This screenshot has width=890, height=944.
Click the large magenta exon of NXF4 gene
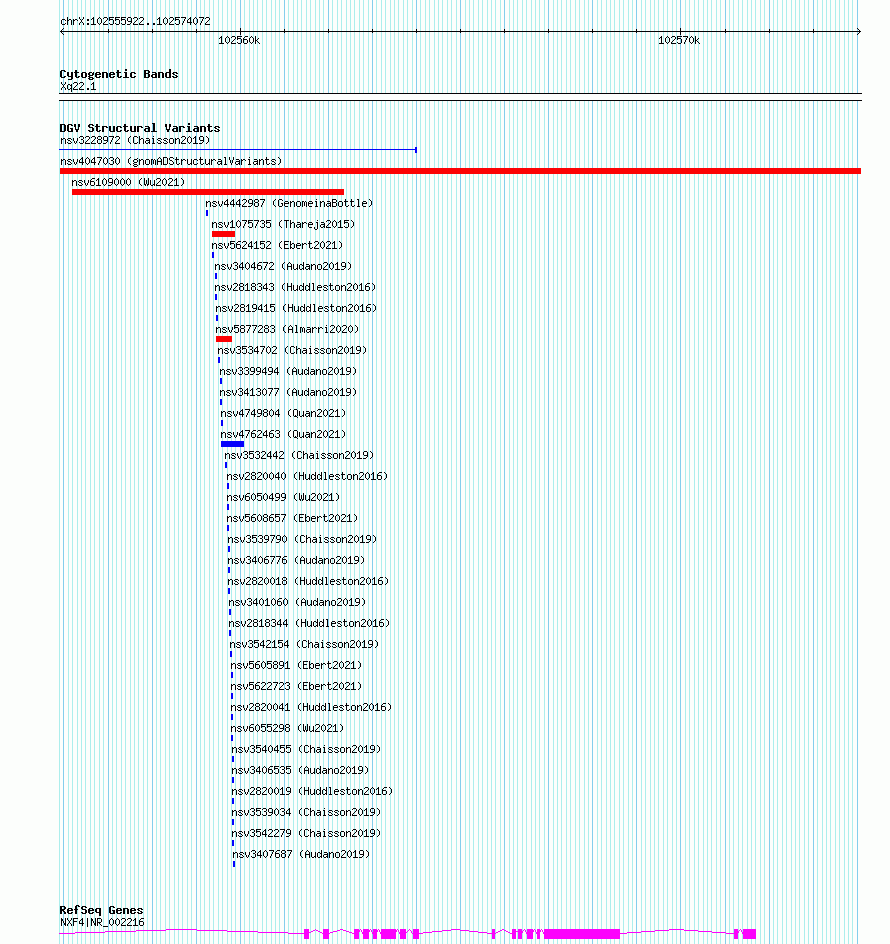582,934
